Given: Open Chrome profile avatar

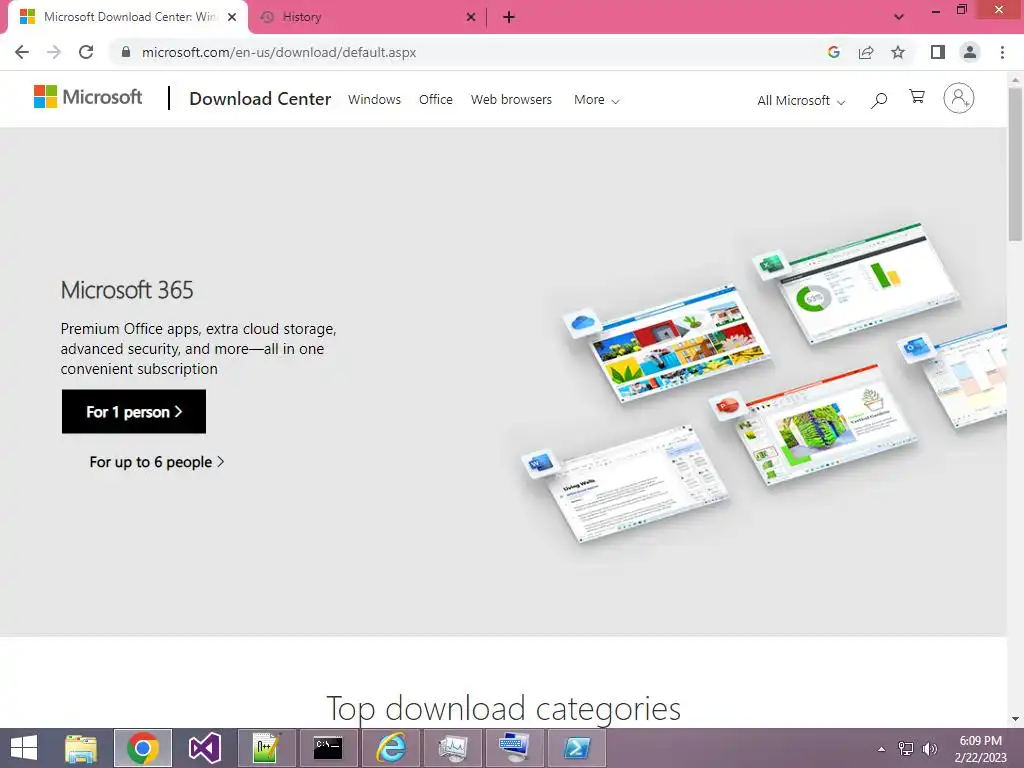Looking at the screenshot, I should (x=970, y=52).
